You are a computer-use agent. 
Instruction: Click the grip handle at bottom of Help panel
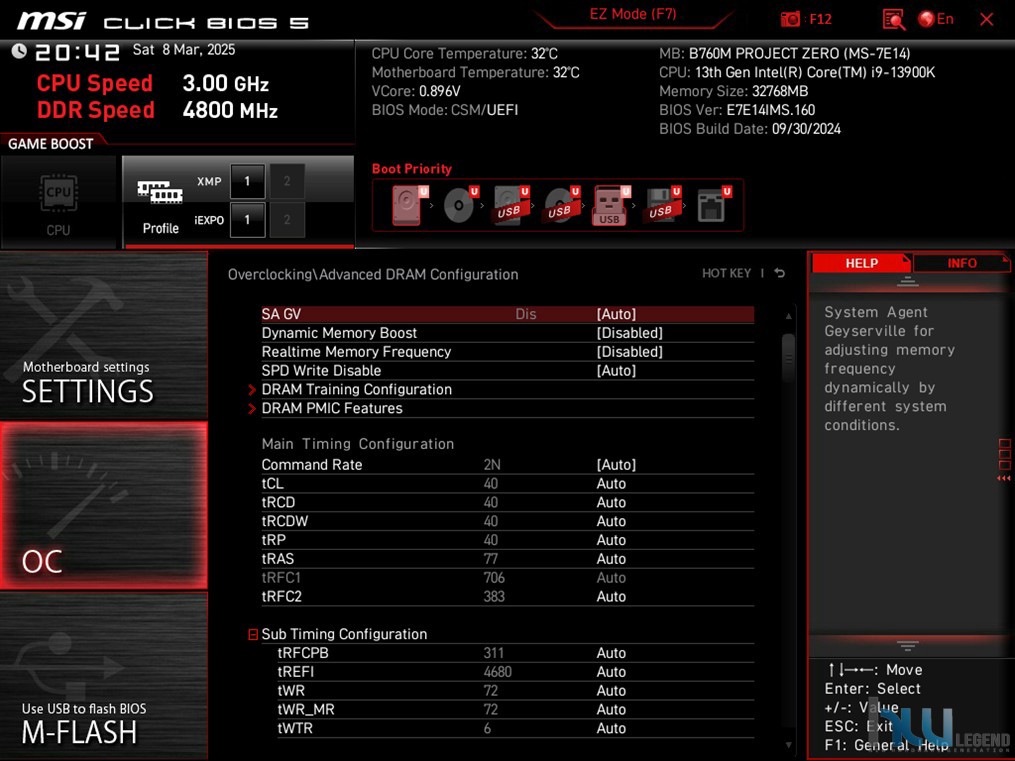tap(908, 646)
